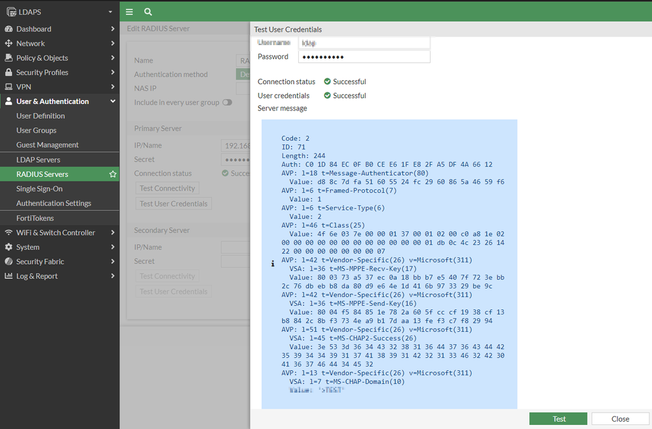Viewport: 652px width, 429px height.
Task: Click the Security Profiles lock icon
Action: click(x=8, y=72)
